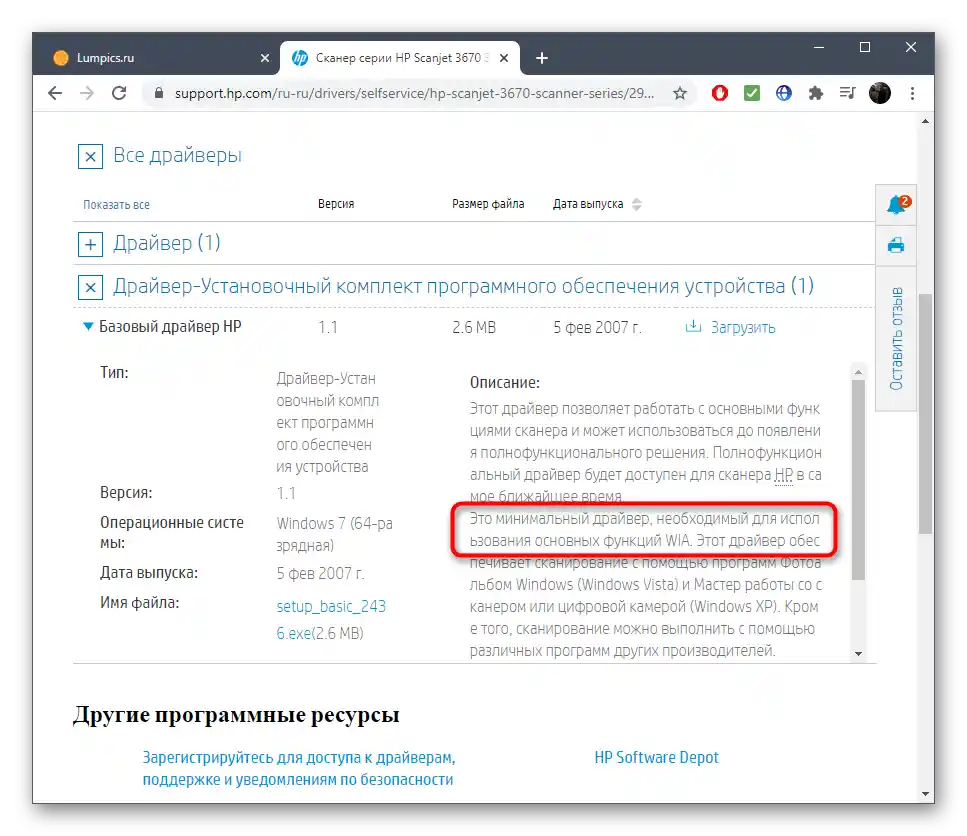Open the blue globe extension icon

pyautogui.click(x=784, y=93)
